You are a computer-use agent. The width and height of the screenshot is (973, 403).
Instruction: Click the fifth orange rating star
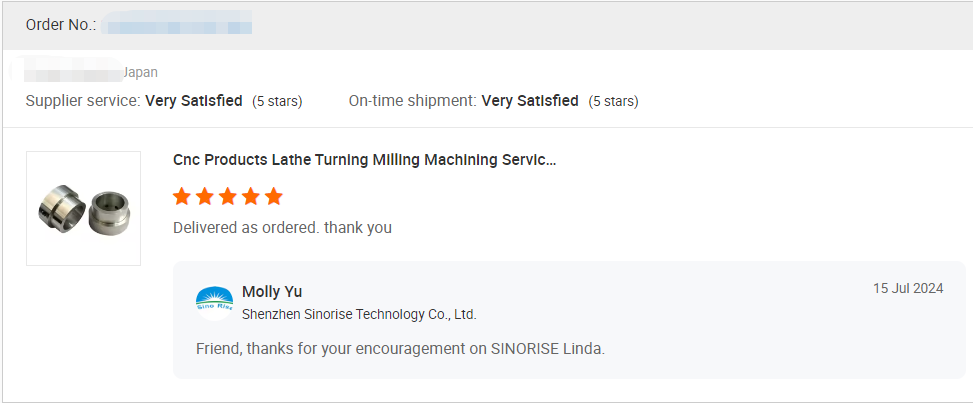[274, 196]
